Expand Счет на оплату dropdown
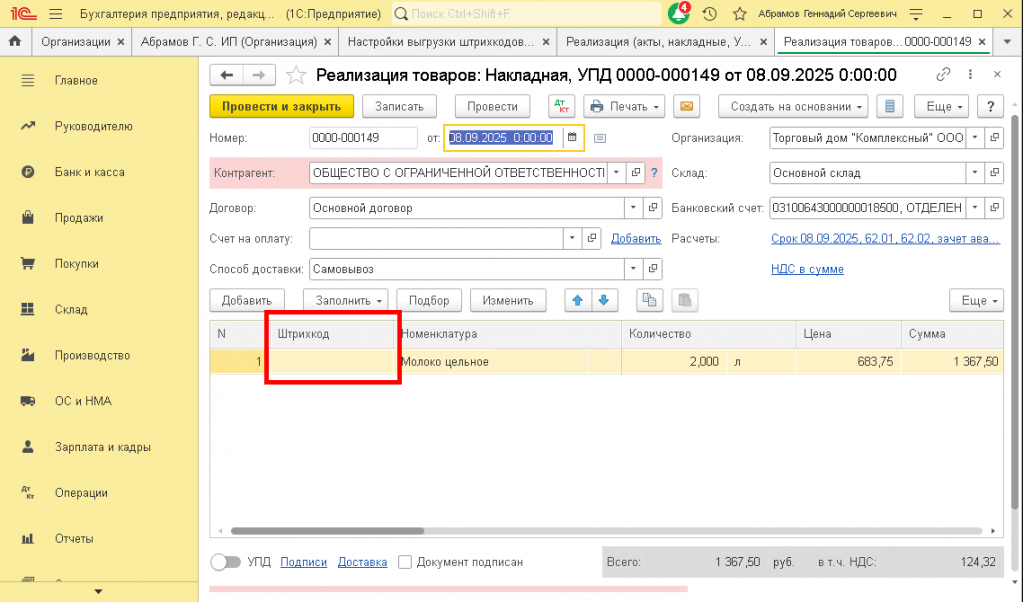 (572, 238)
